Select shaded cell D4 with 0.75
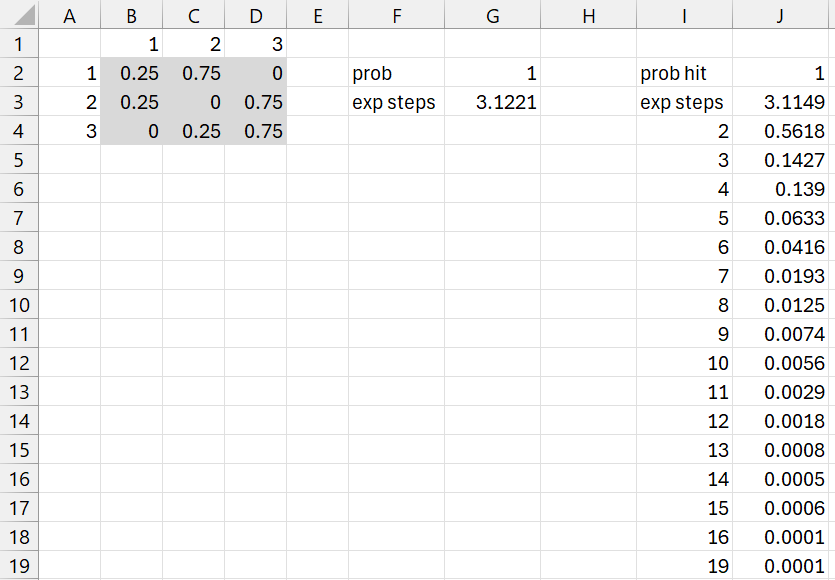Image resolution: width=835 pixels, height=580 pixels. pos(256,130)
